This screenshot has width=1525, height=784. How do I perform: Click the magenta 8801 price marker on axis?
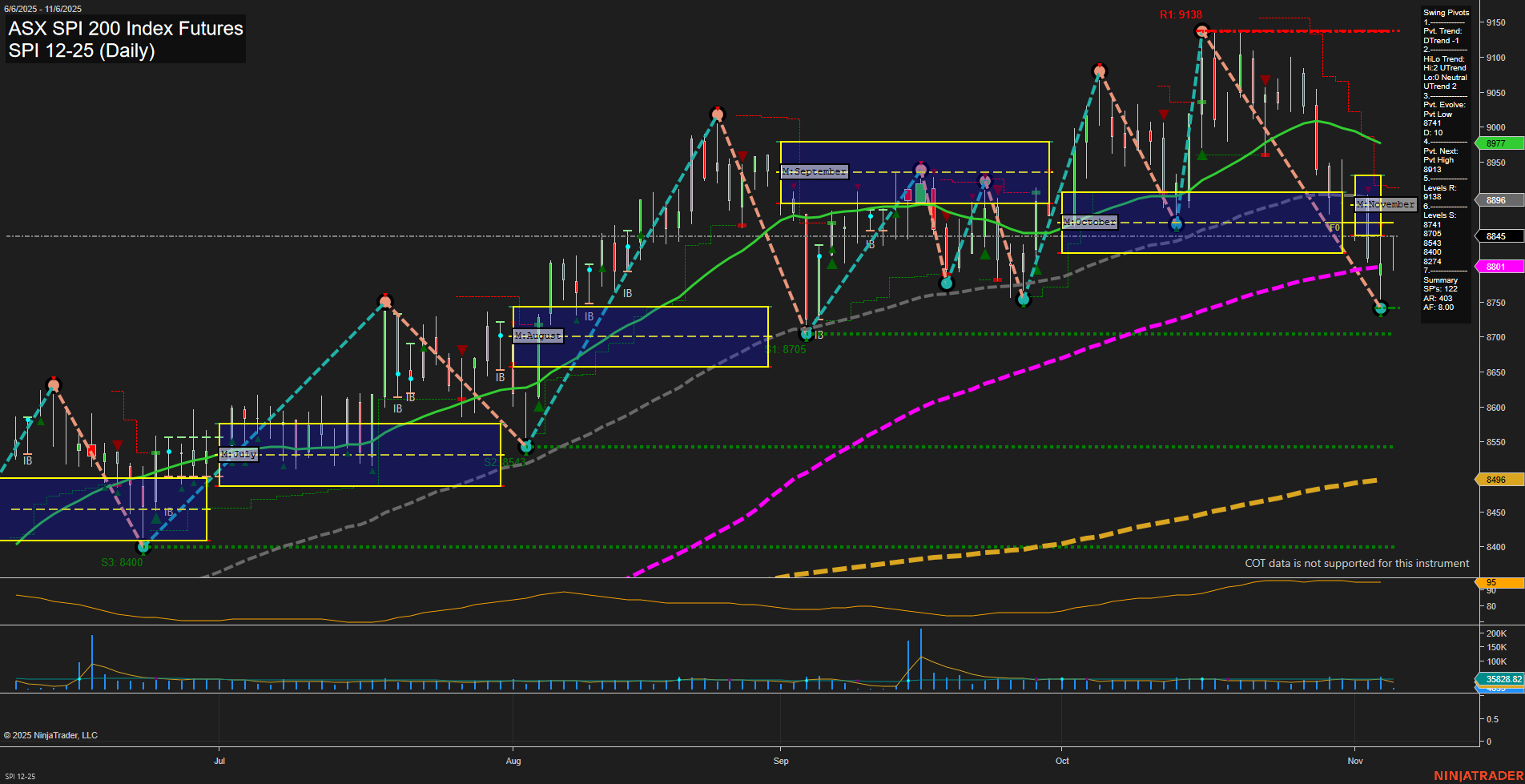[x=1498, y=266]
